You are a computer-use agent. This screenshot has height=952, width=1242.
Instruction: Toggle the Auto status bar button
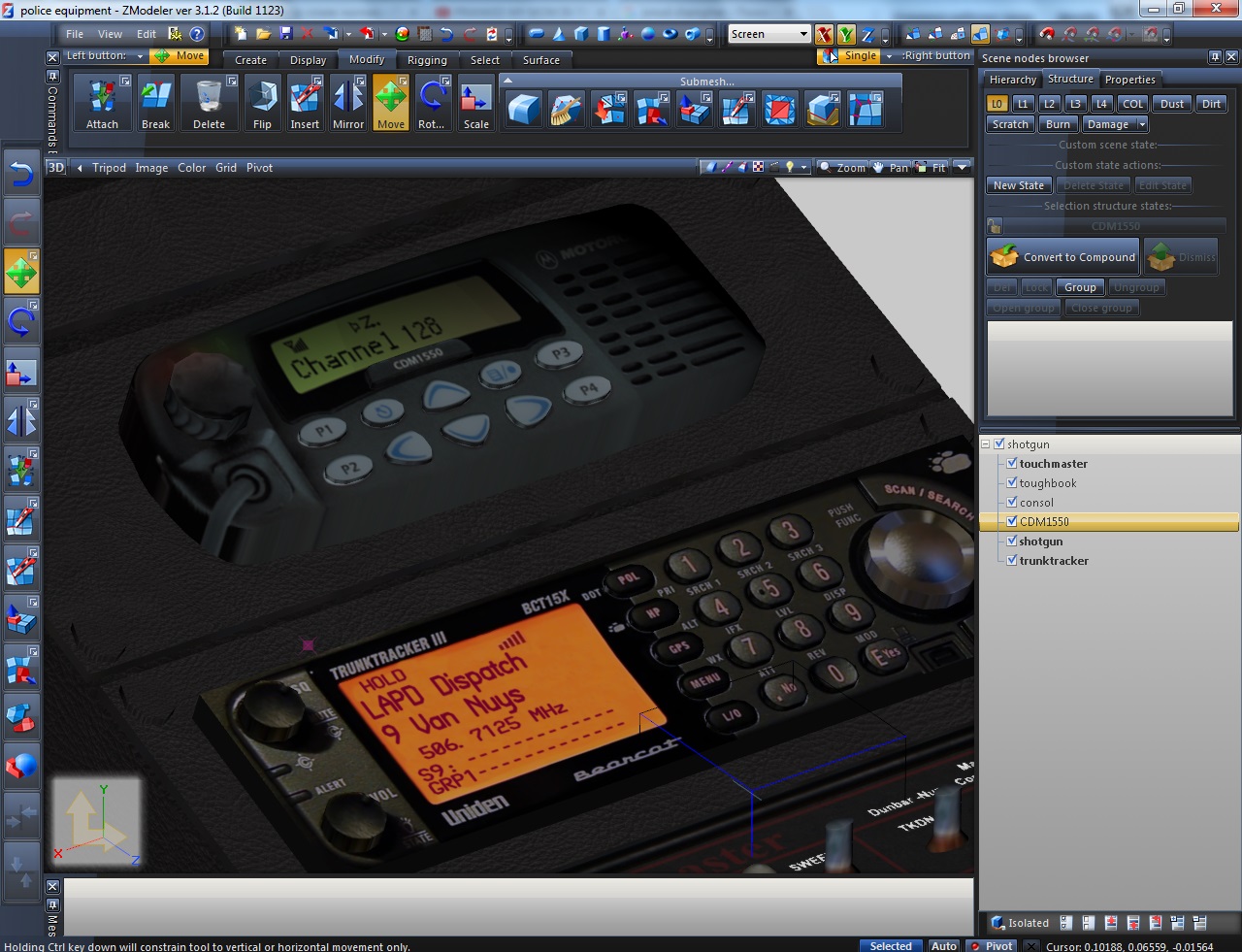943,946
